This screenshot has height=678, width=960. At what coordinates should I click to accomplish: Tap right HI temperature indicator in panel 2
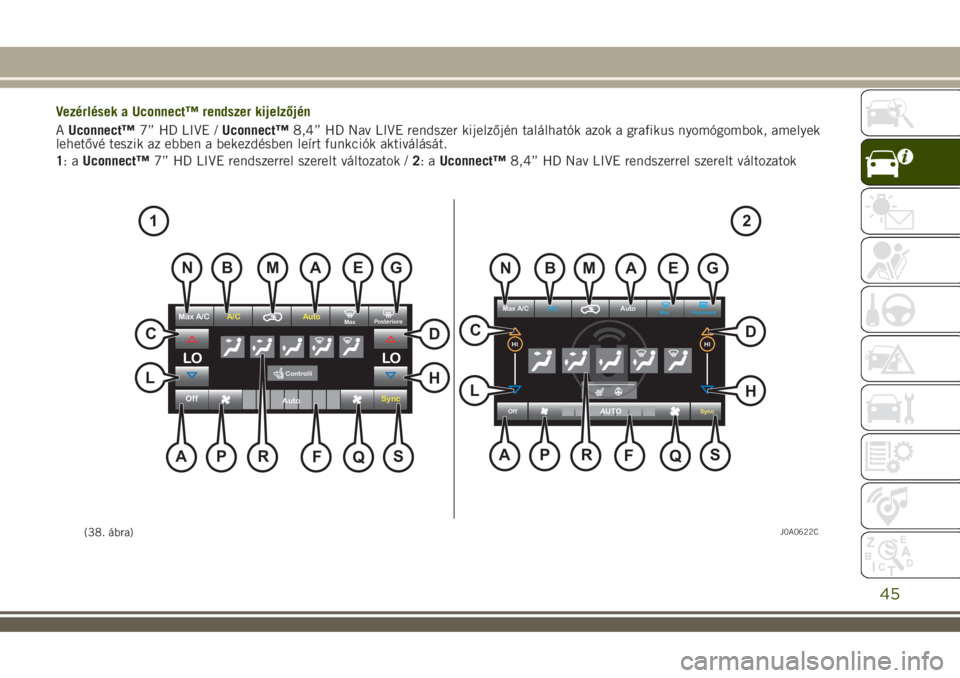[707, 345]
